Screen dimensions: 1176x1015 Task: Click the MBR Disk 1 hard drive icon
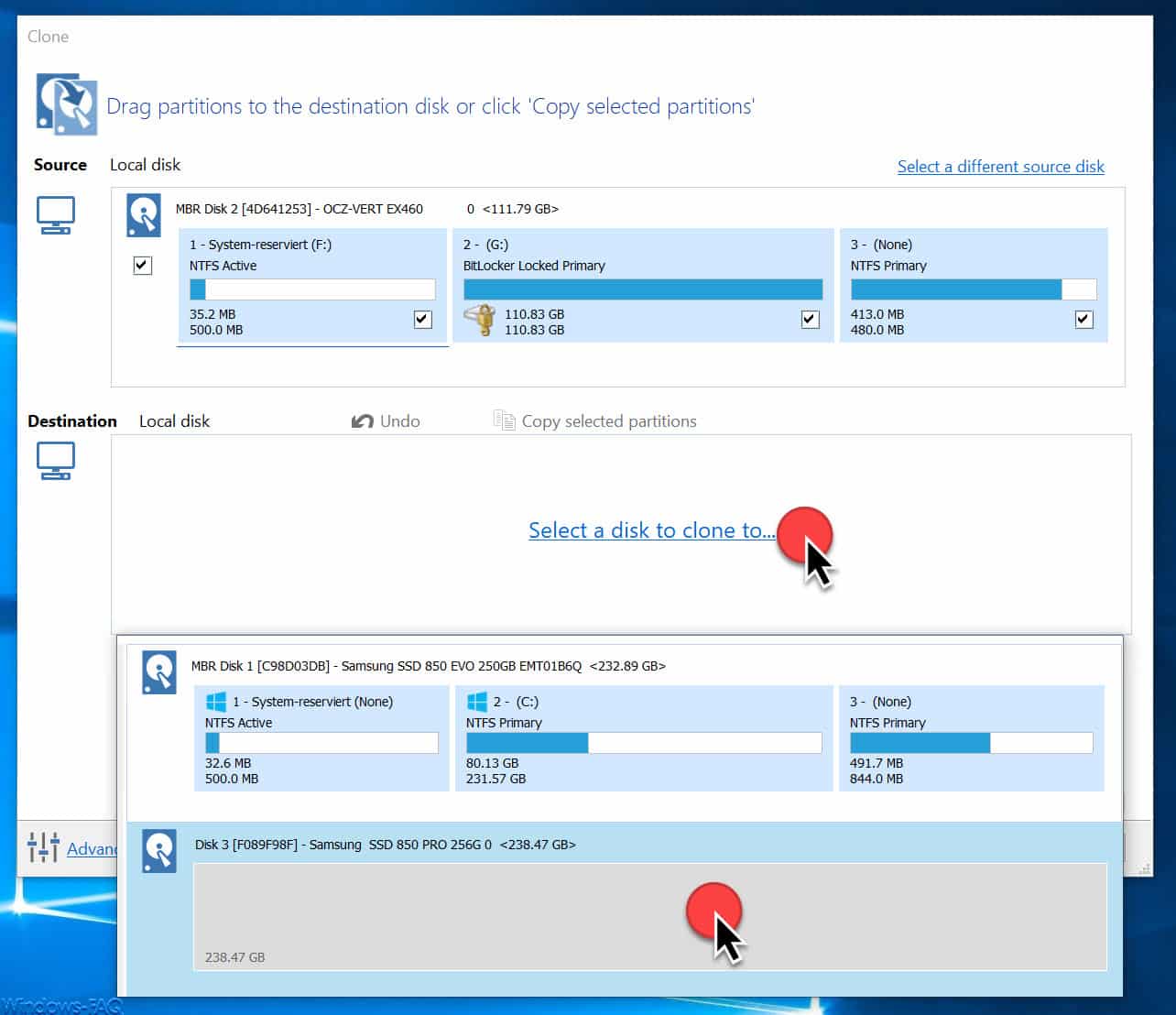tap(159, 672)
